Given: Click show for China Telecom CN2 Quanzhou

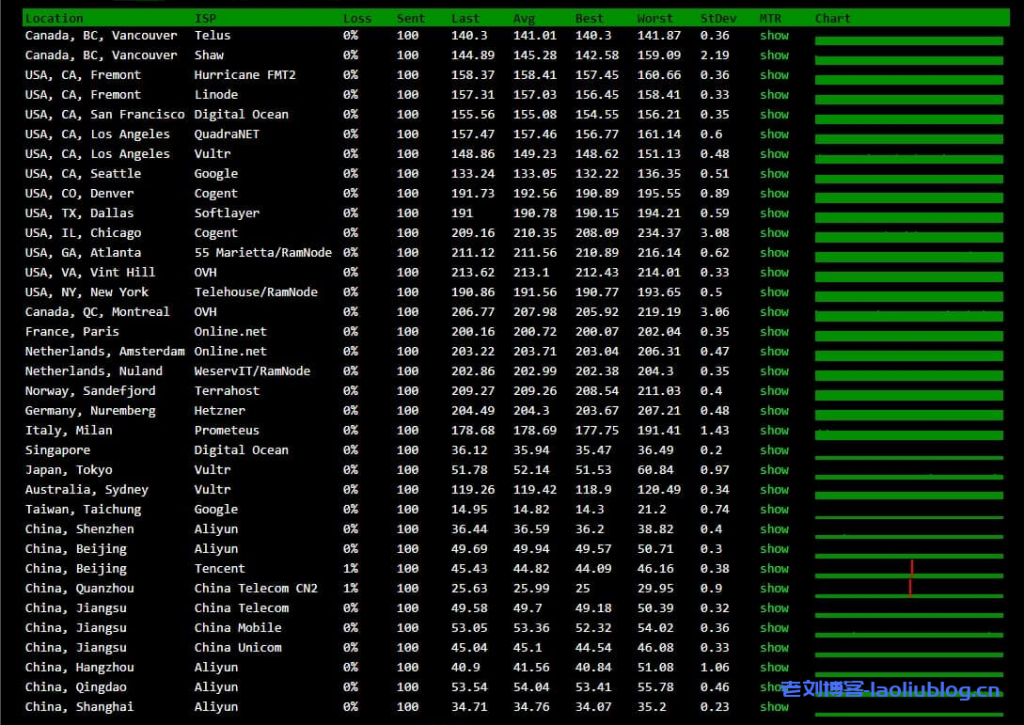Looking at the screenshot, I should point(774,588).
